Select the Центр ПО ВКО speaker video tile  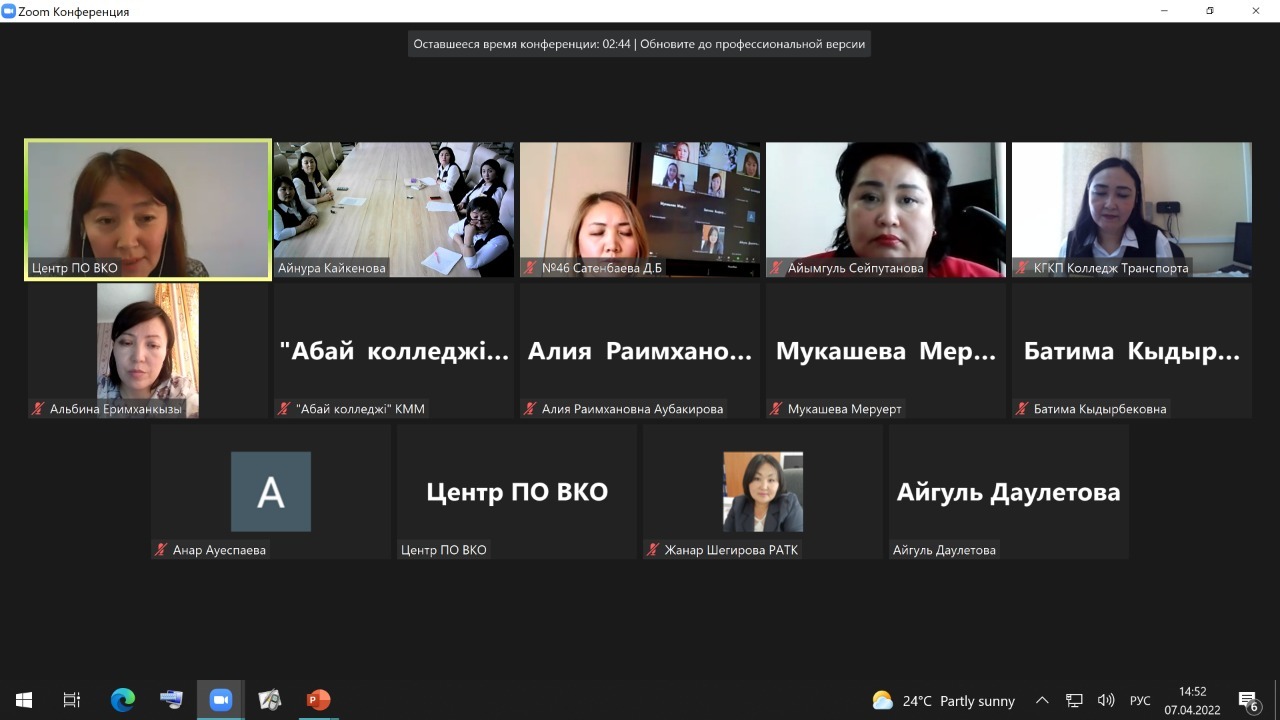(148, 208)
